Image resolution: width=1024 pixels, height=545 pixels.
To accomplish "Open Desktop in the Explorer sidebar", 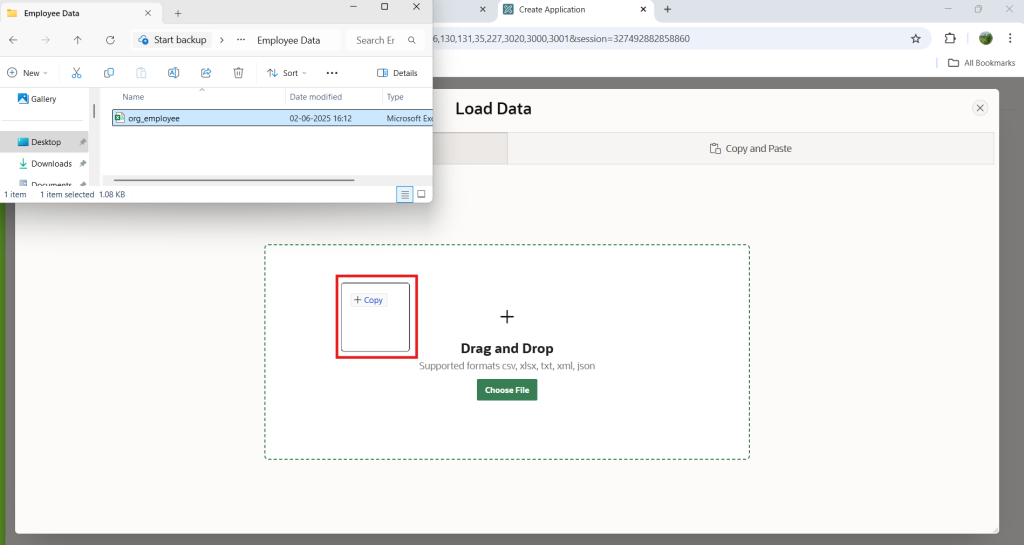I will click(46, 142).
